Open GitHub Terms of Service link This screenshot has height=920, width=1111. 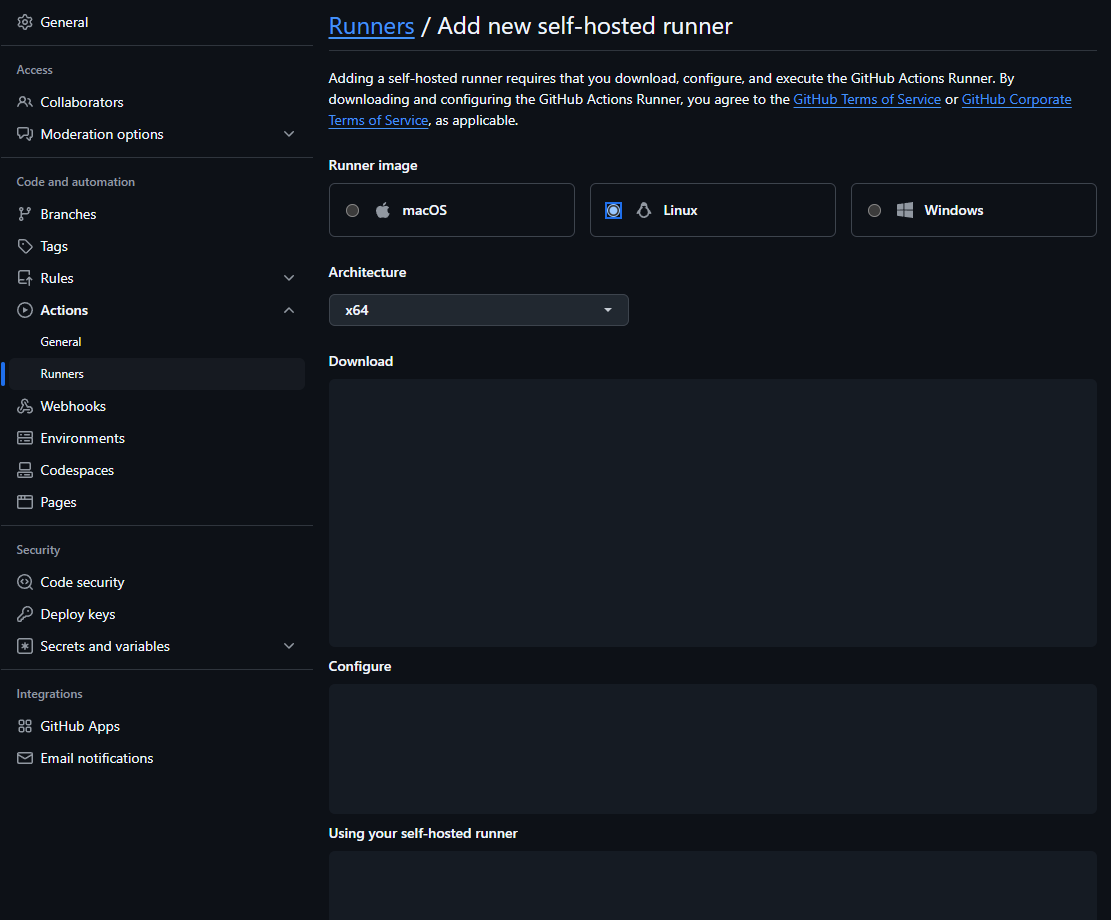coord(867,99)
